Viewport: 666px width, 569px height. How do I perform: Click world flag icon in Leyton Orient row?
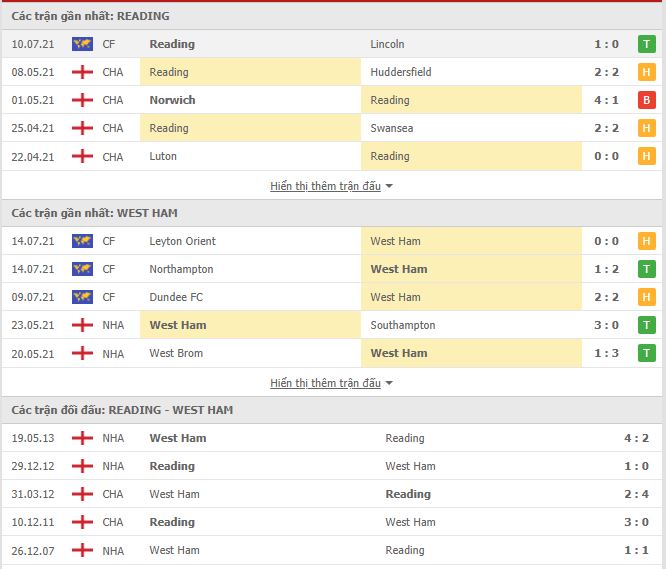(82, 241)
